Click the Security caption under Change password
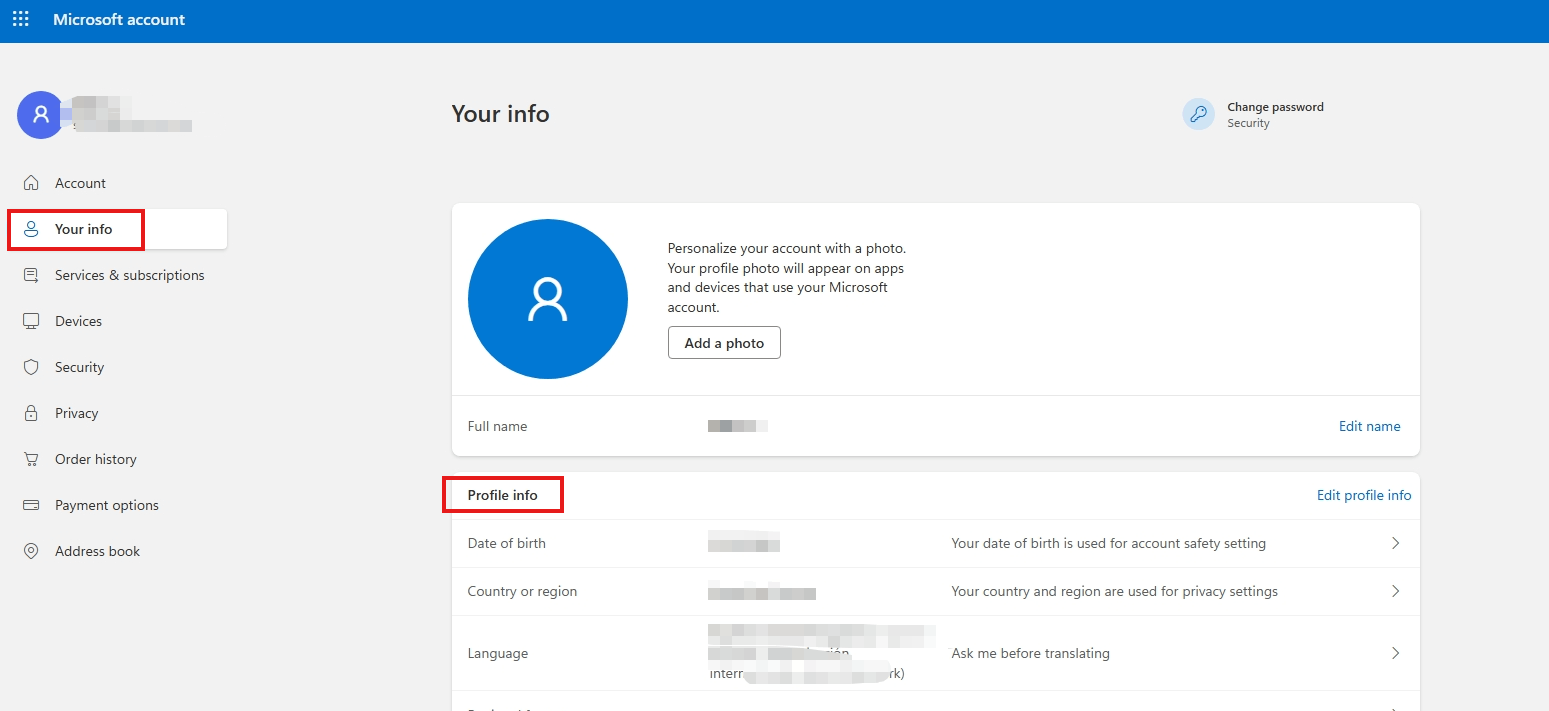Viewport: 1549px width, 711px height. 1248,124
